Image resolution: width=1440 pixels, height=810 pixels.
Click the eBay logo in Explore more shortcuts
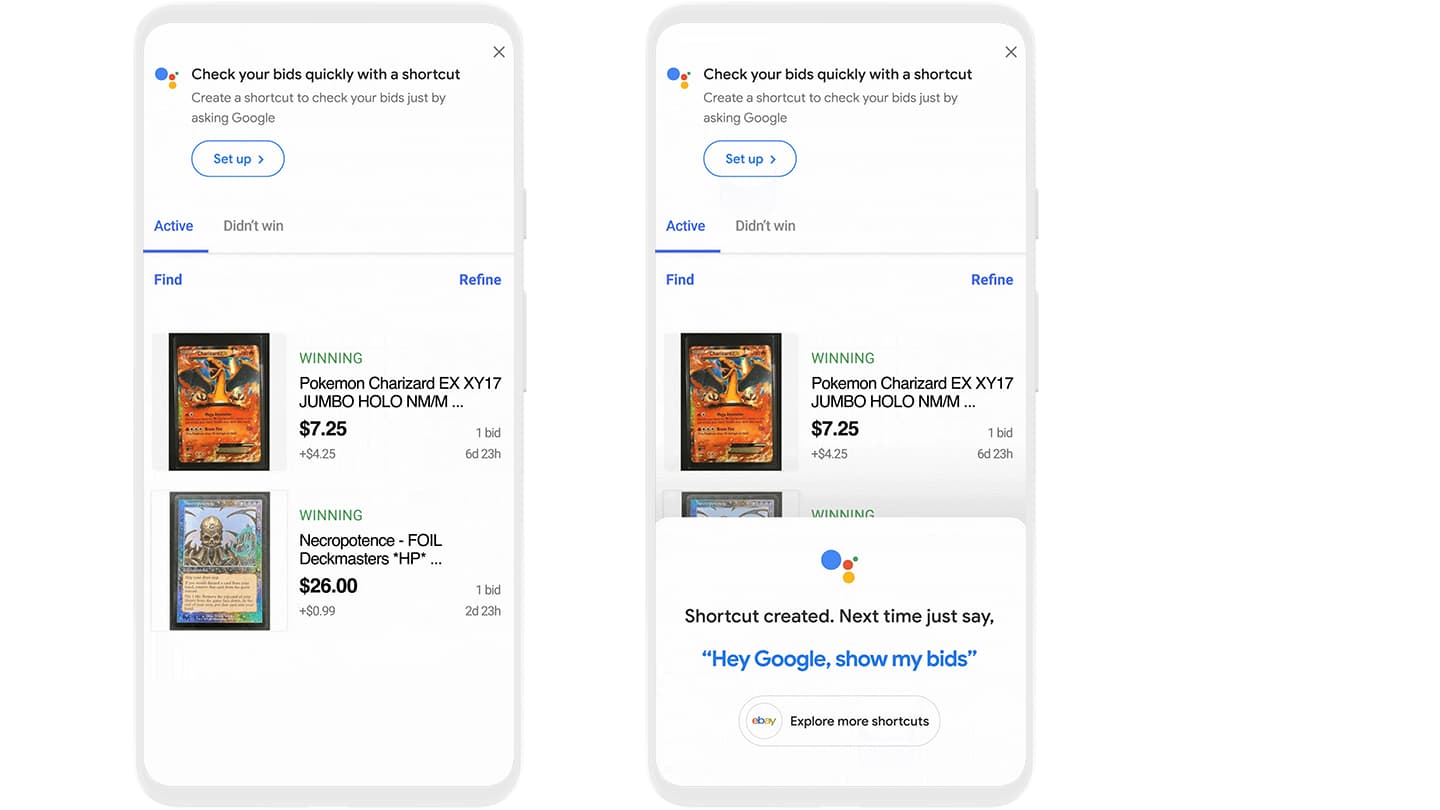click(x=764, y=721)
